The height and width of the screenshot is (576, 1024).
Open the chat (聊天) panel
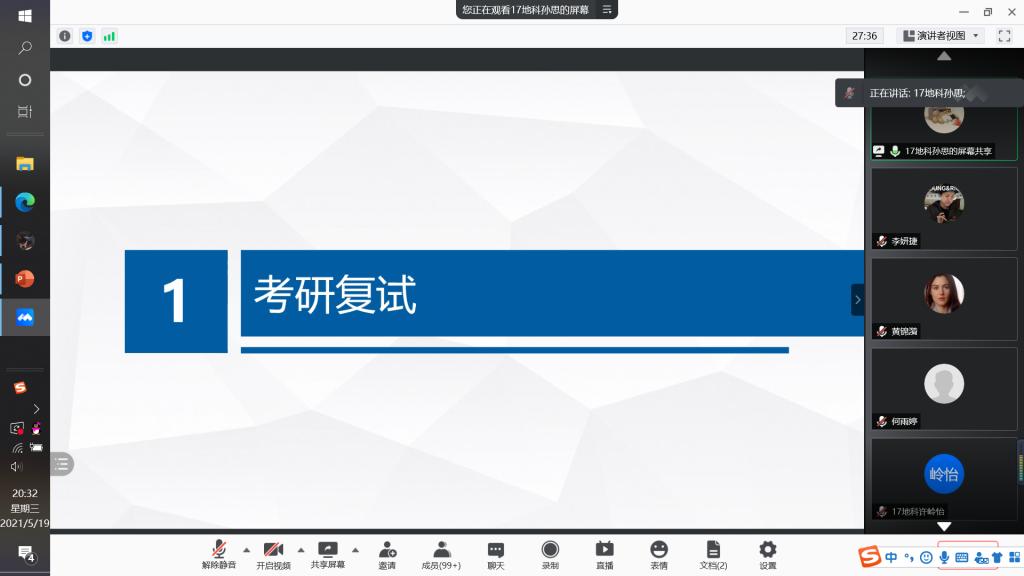pos(496,555)
